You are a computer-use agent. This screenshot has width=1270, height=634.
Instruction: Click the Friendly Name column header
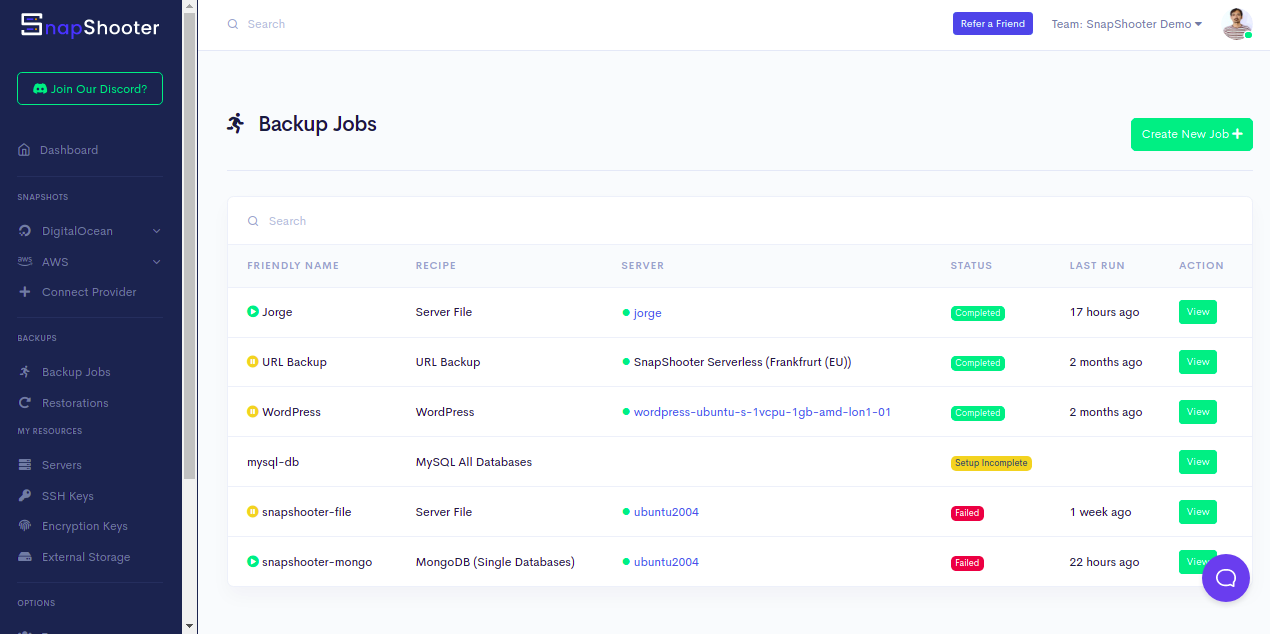click(293, 266)
